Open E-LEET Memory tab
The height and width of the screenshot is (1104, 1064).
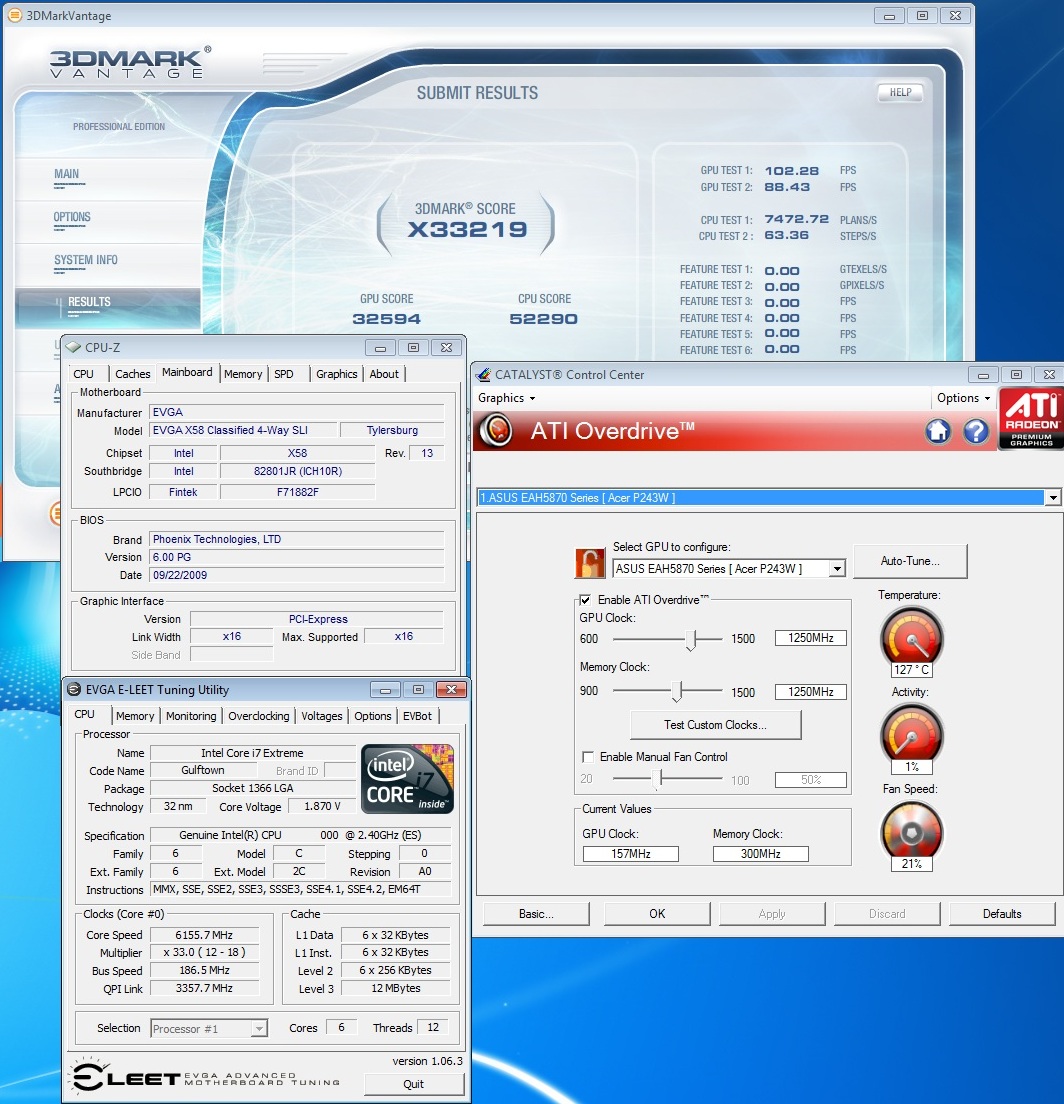(x=134, y=716)
